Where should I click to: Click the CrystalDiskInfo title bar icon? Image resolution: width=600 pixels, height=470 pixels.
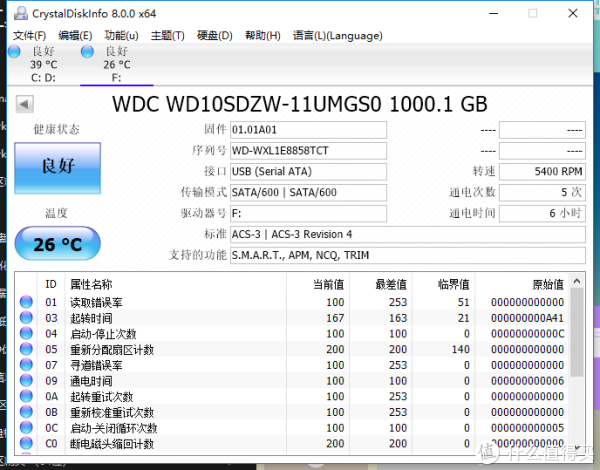point(21,13)
